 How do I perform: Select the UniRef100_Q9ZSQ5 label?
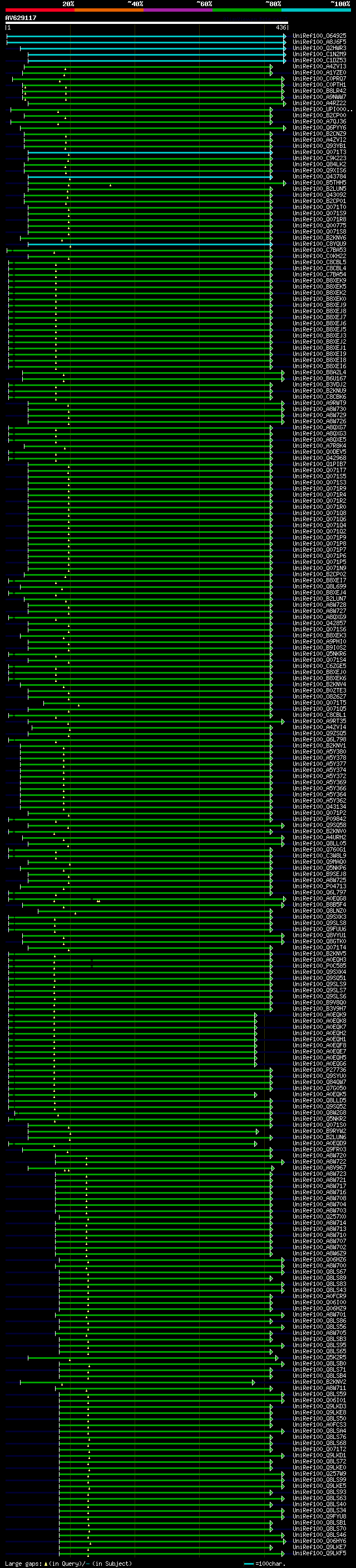click(319, 733)
